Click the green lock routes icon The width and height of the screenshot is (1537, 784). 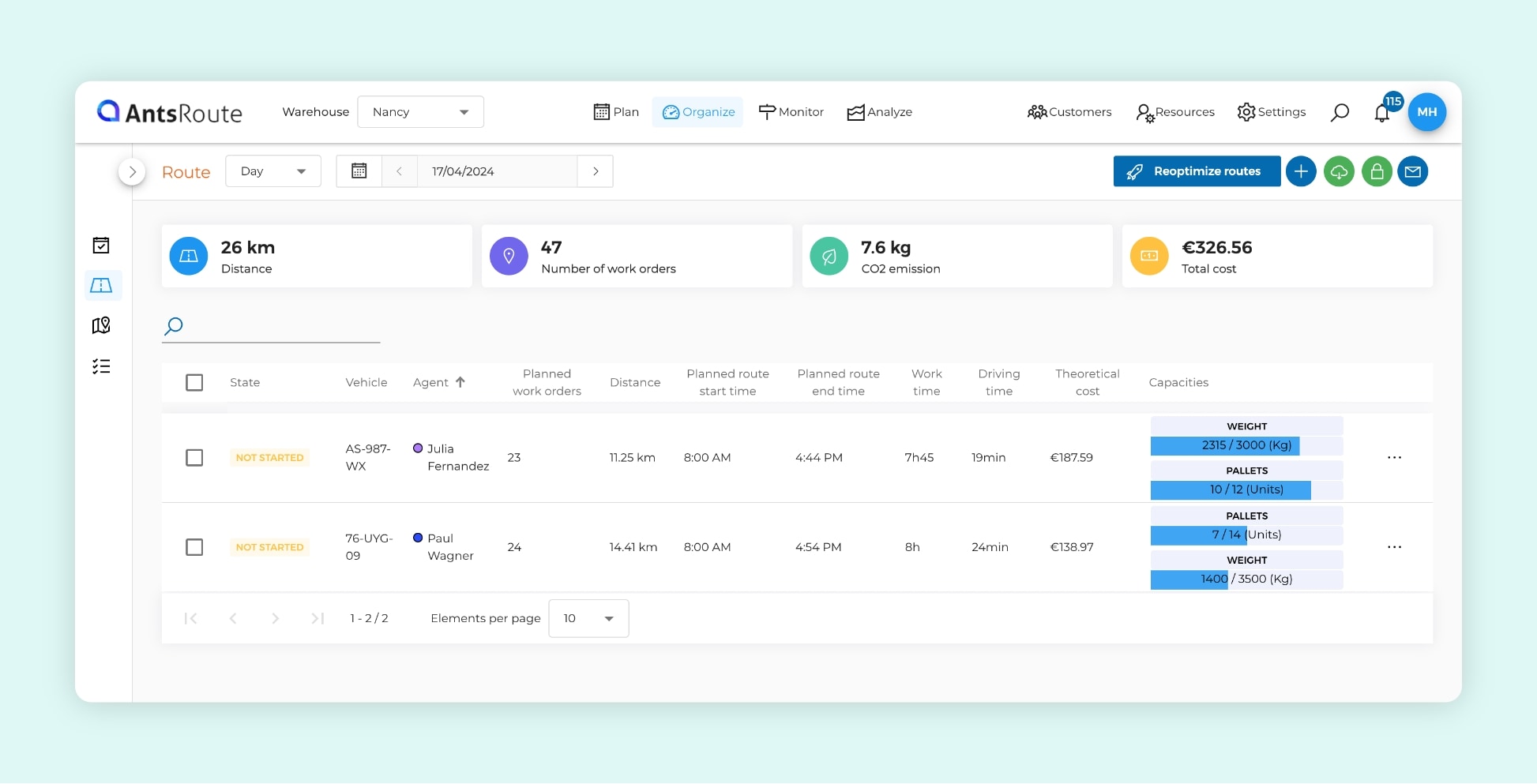click(x=1377, y=171)
